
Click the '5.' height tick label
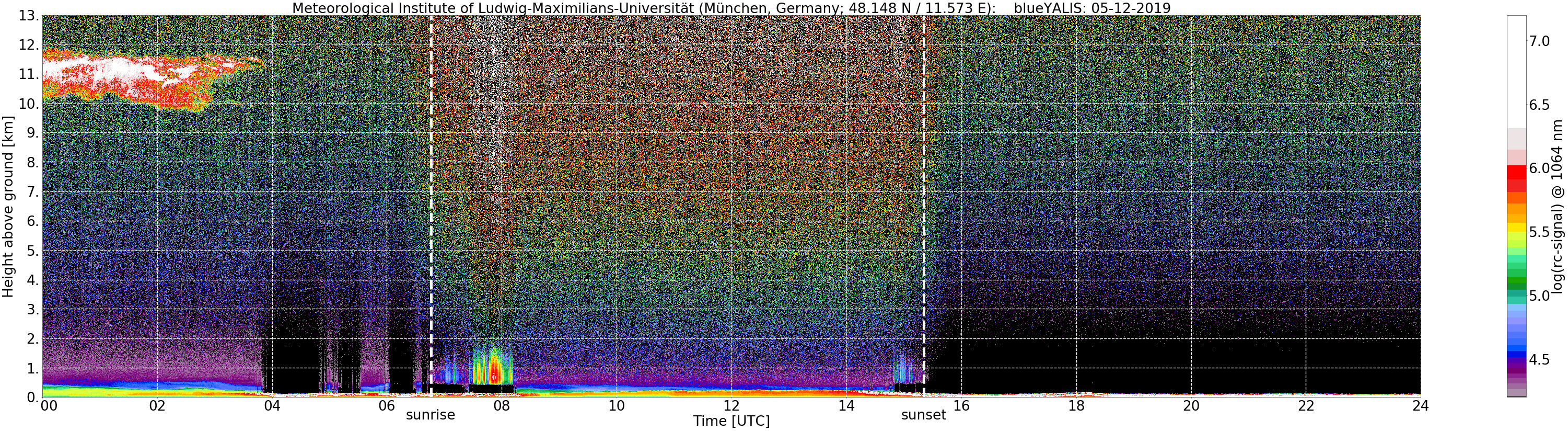[x=33, y=251]
